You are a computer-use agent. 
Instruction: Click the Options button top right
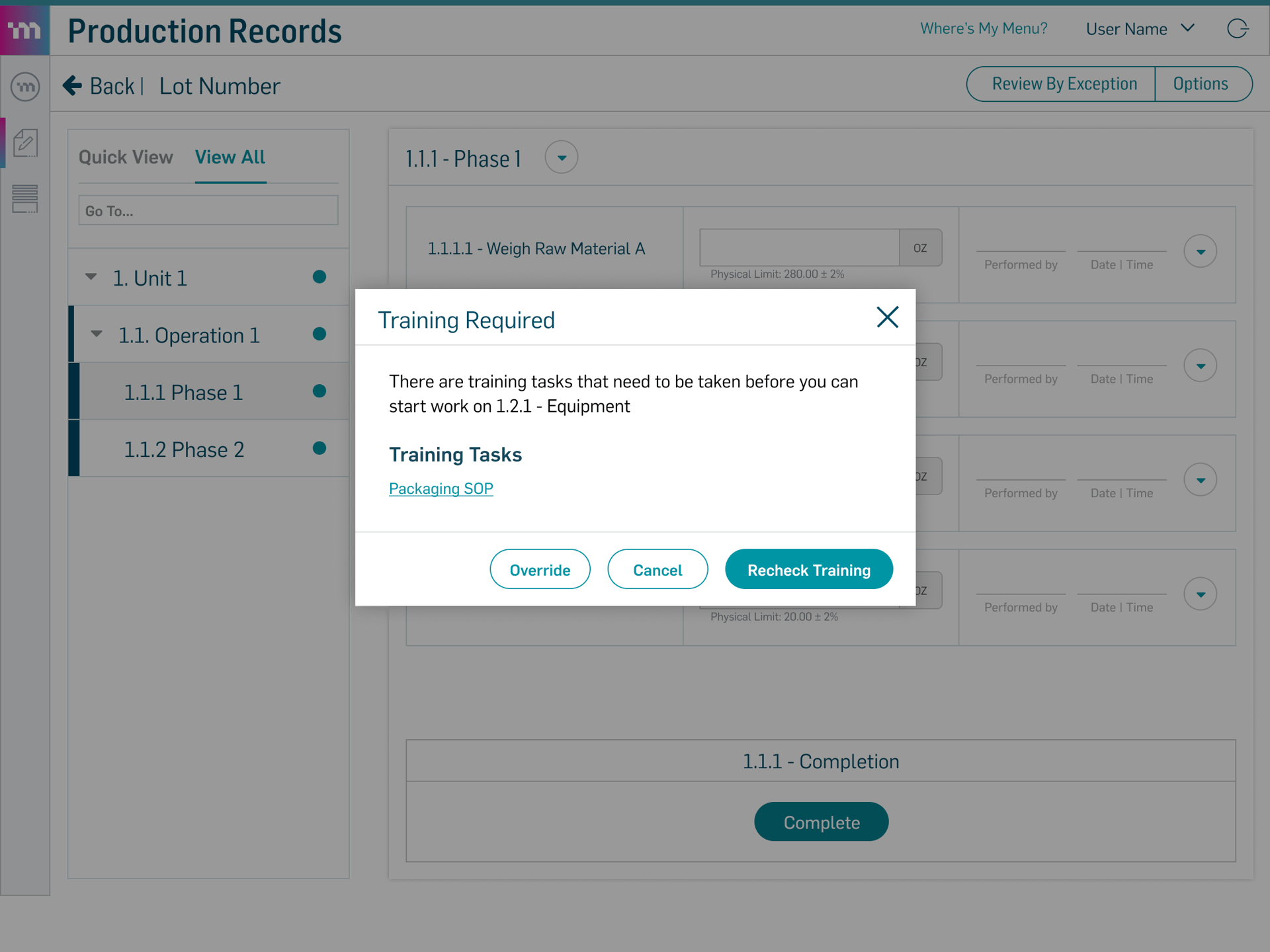tap(1201, 84)
